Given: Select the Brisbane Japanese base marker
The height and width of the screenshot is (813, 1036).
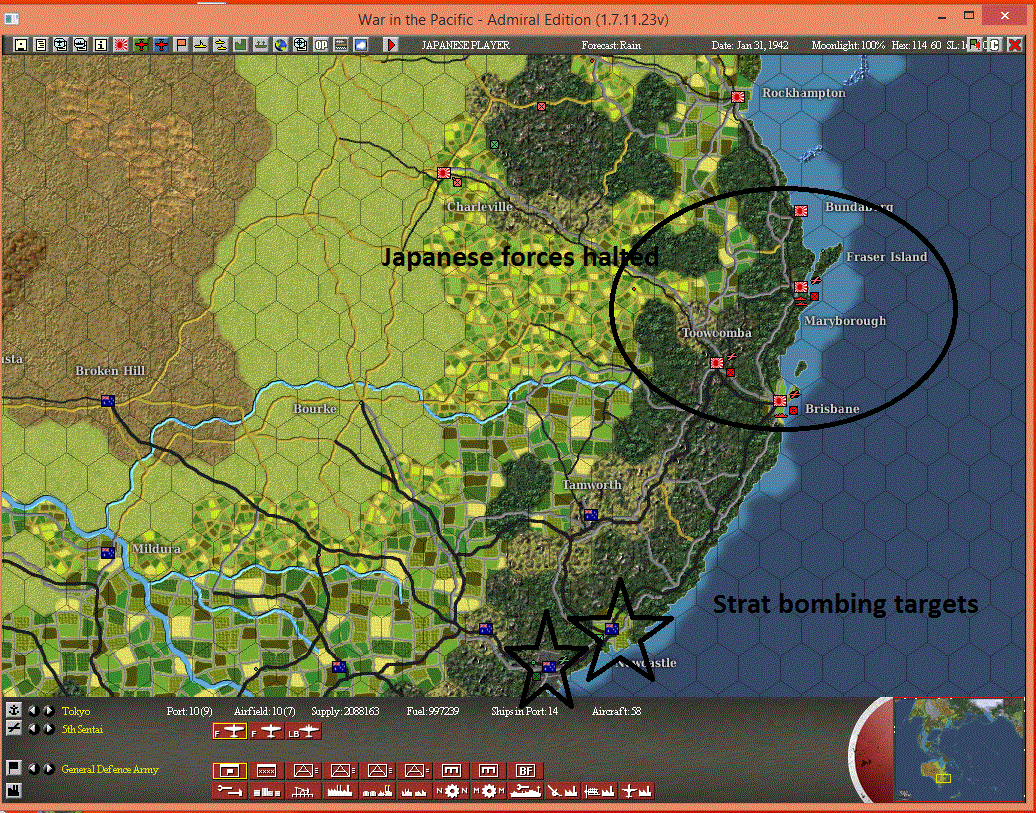Looking at the screenshot, I should [x=780, y=401].
